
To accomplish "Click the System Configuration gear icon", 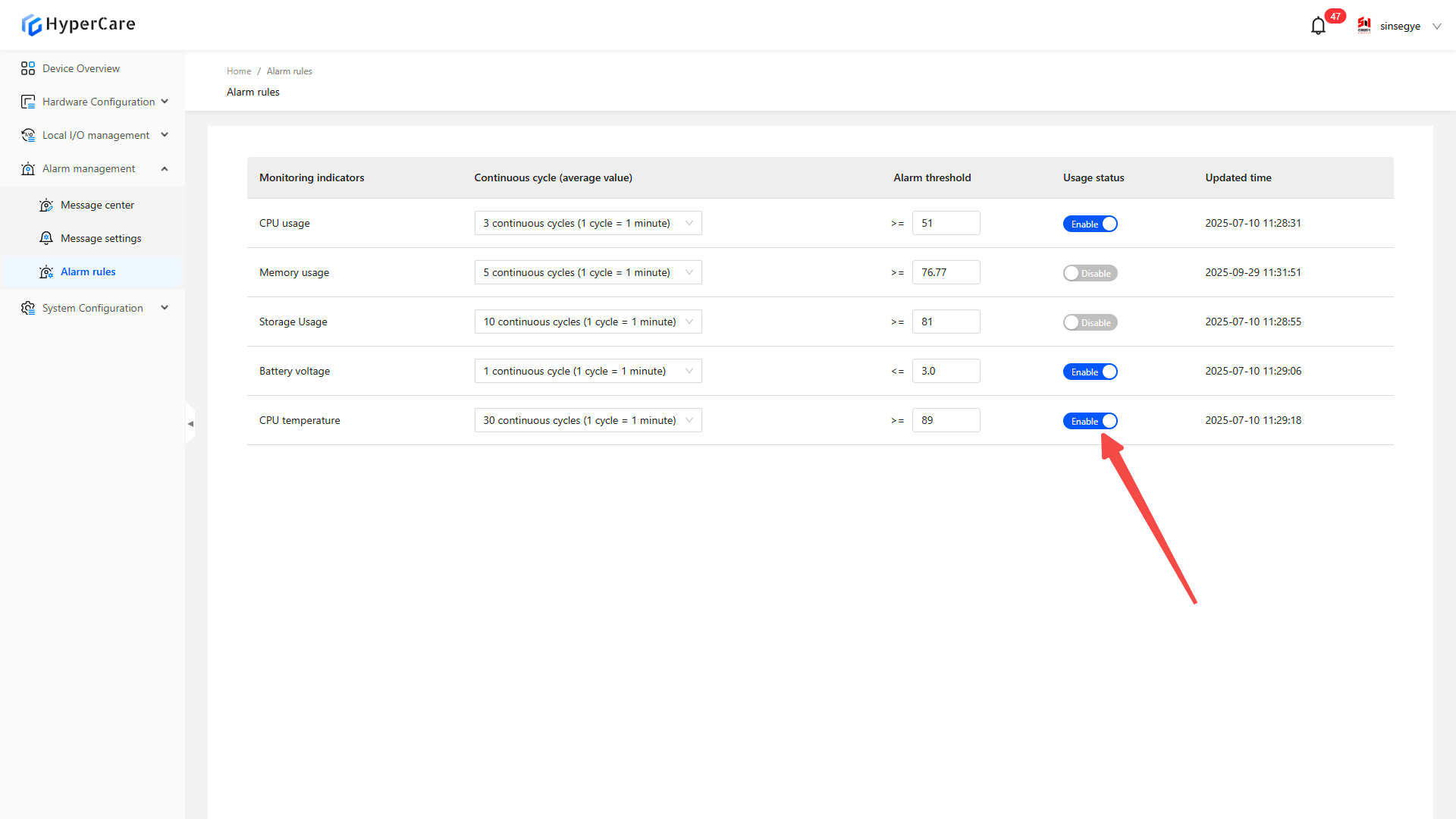I will tap(28, 308).
